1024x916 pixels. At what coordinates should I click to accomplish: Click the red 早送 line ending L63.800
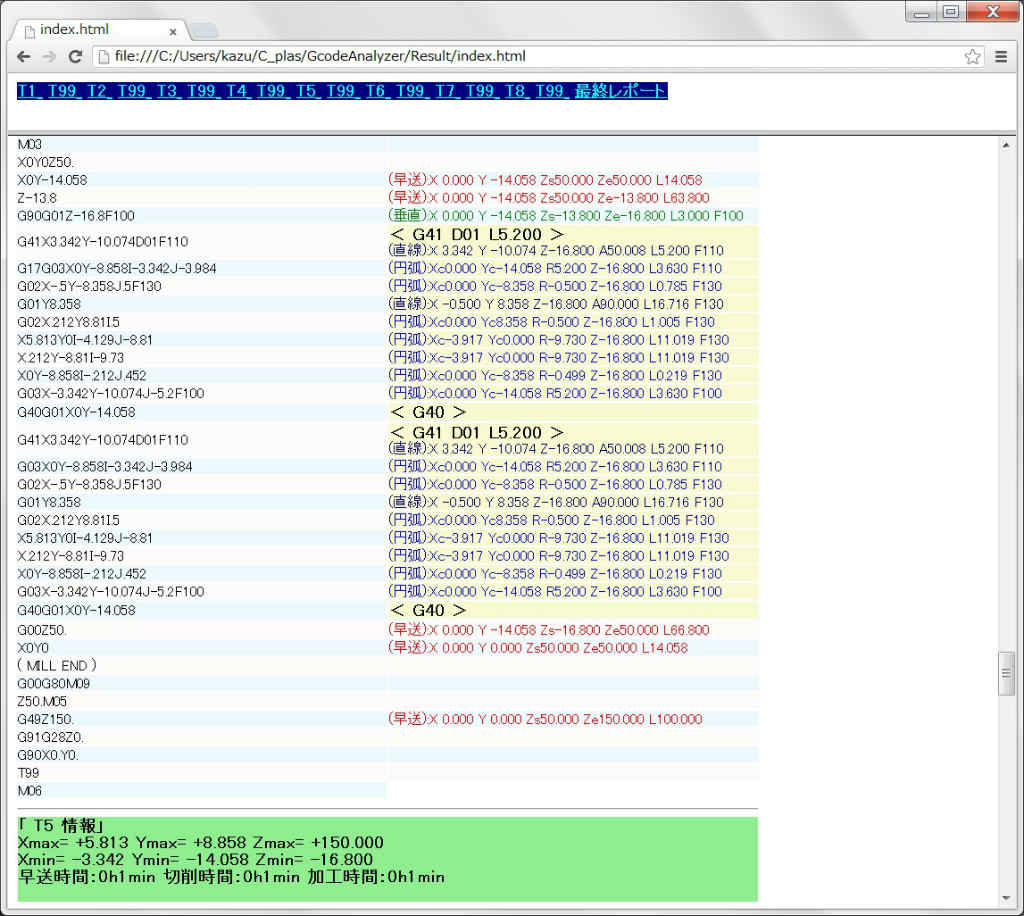(549, 198)
